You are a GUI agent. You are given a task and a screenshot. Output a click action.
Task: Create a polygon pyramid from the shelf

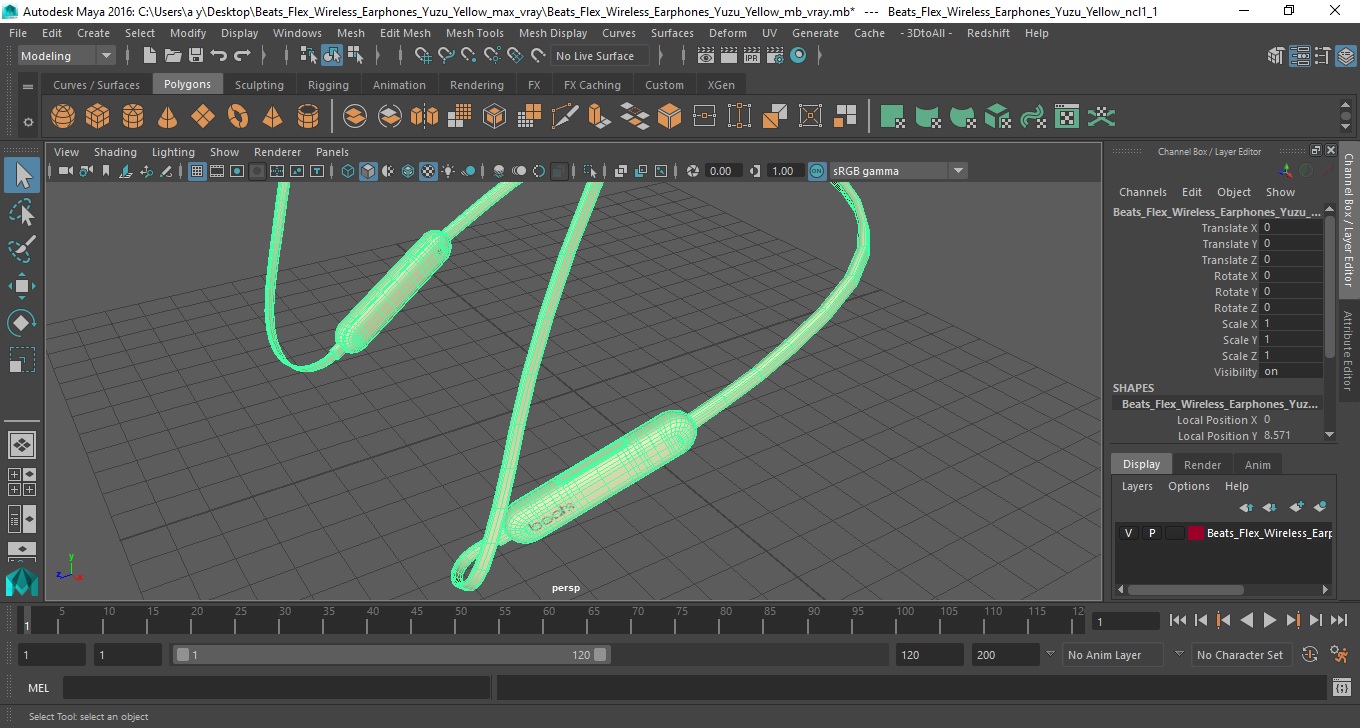272,117
